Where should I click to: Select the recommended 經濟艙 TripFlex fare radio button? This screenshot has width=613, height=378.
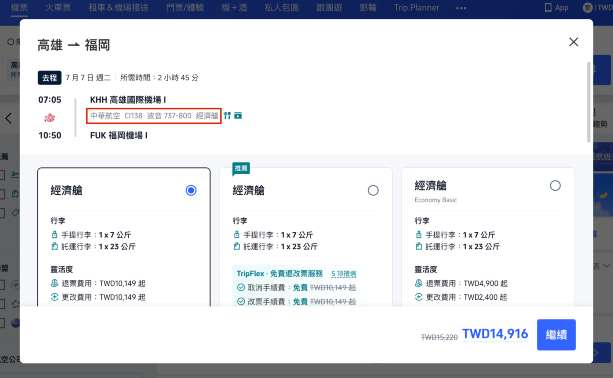tap(373, 190)
